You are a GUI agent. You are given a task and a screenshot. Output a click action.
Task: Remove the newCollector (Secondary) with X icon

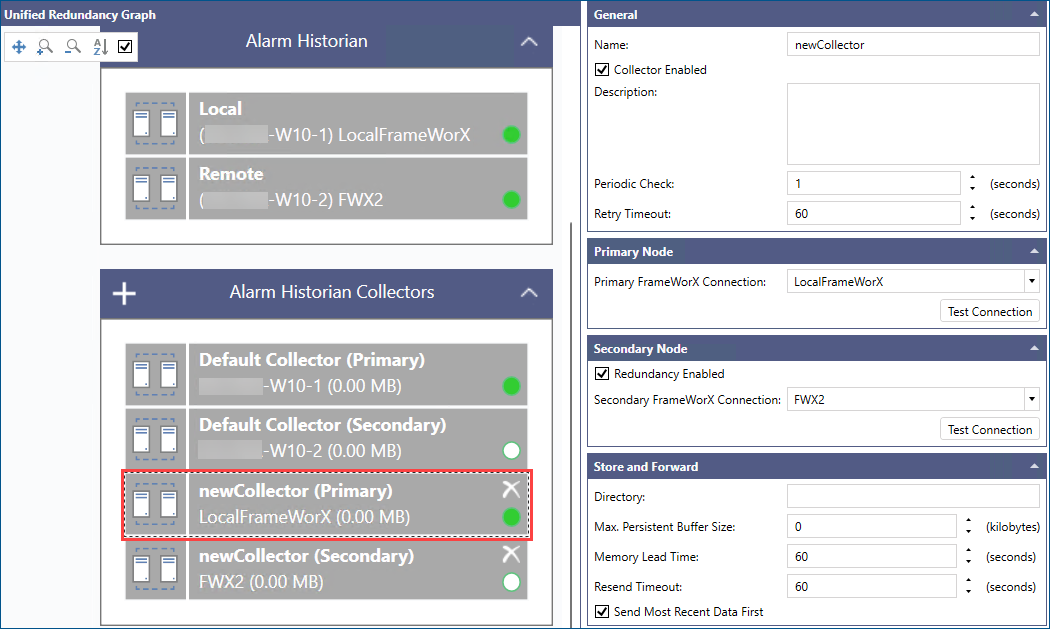coord(511,554)
